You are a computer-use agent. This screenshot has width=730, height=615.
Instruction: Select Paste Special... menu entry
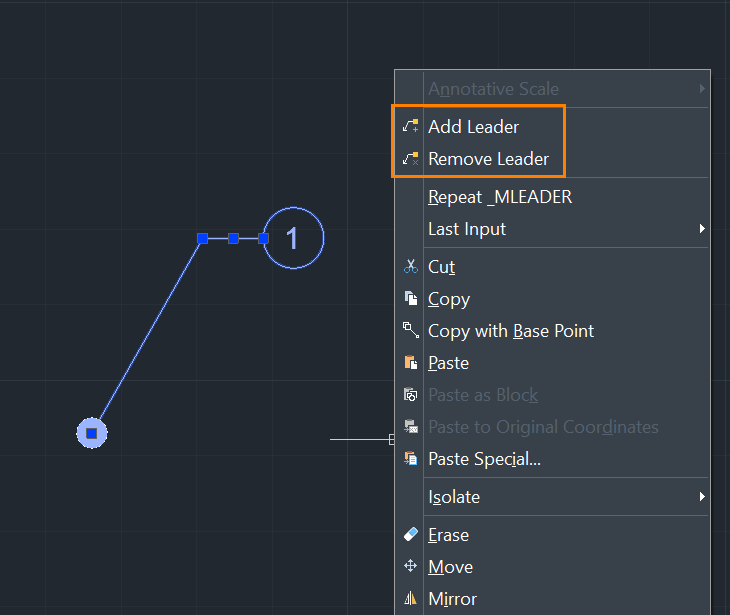pyautogui.click(x=552, y=459)
